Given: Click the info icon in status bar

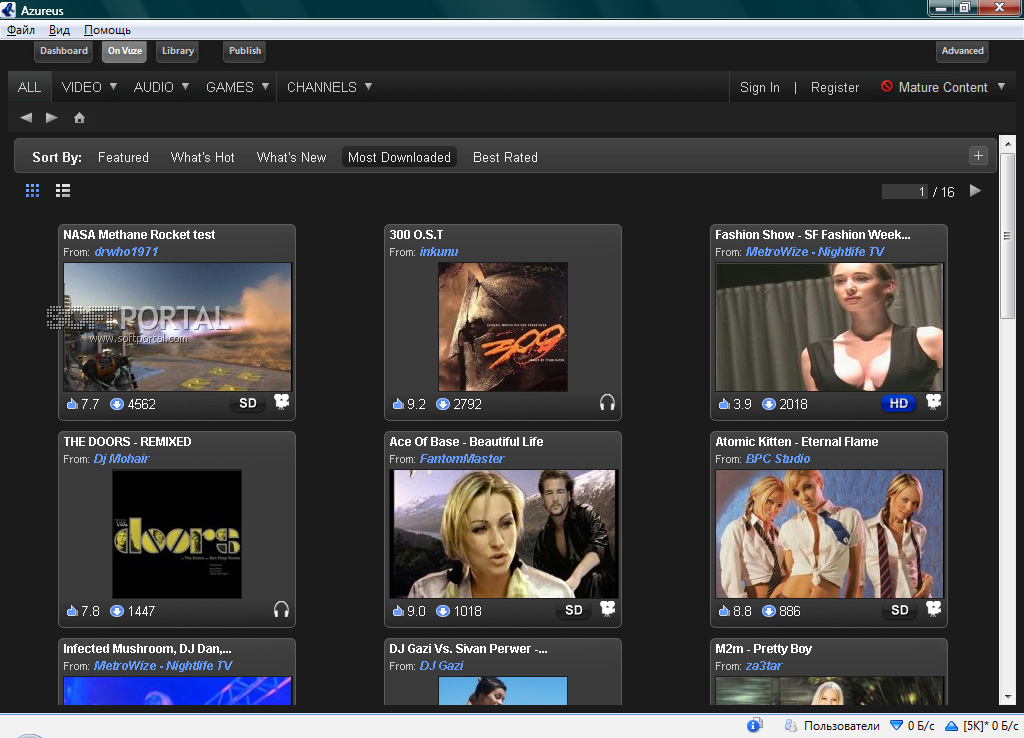Looking at the screenshot, I should coord(755,725).
